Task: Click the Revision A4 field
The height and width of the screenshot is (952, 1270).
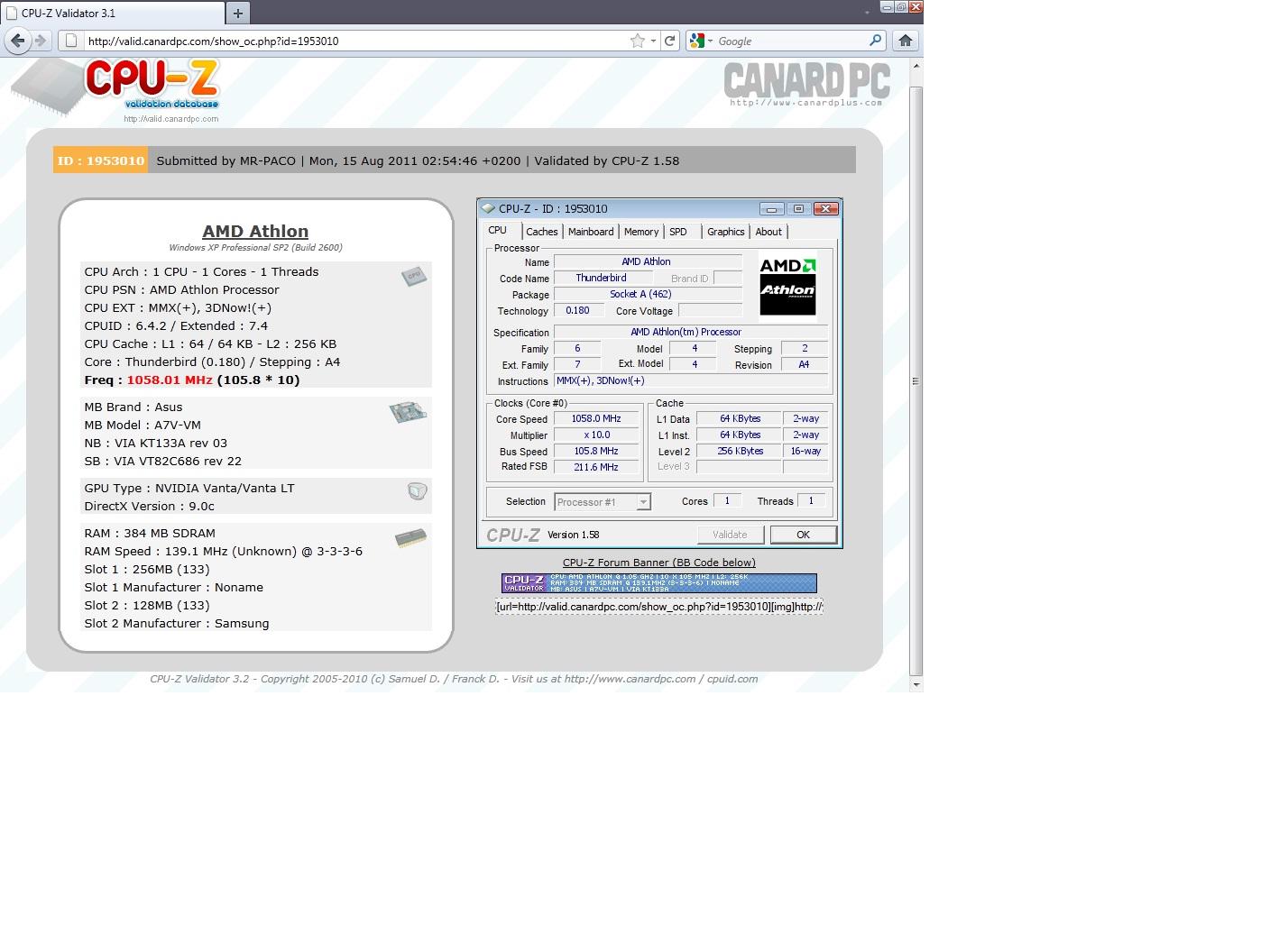Action: coord(804,364)
